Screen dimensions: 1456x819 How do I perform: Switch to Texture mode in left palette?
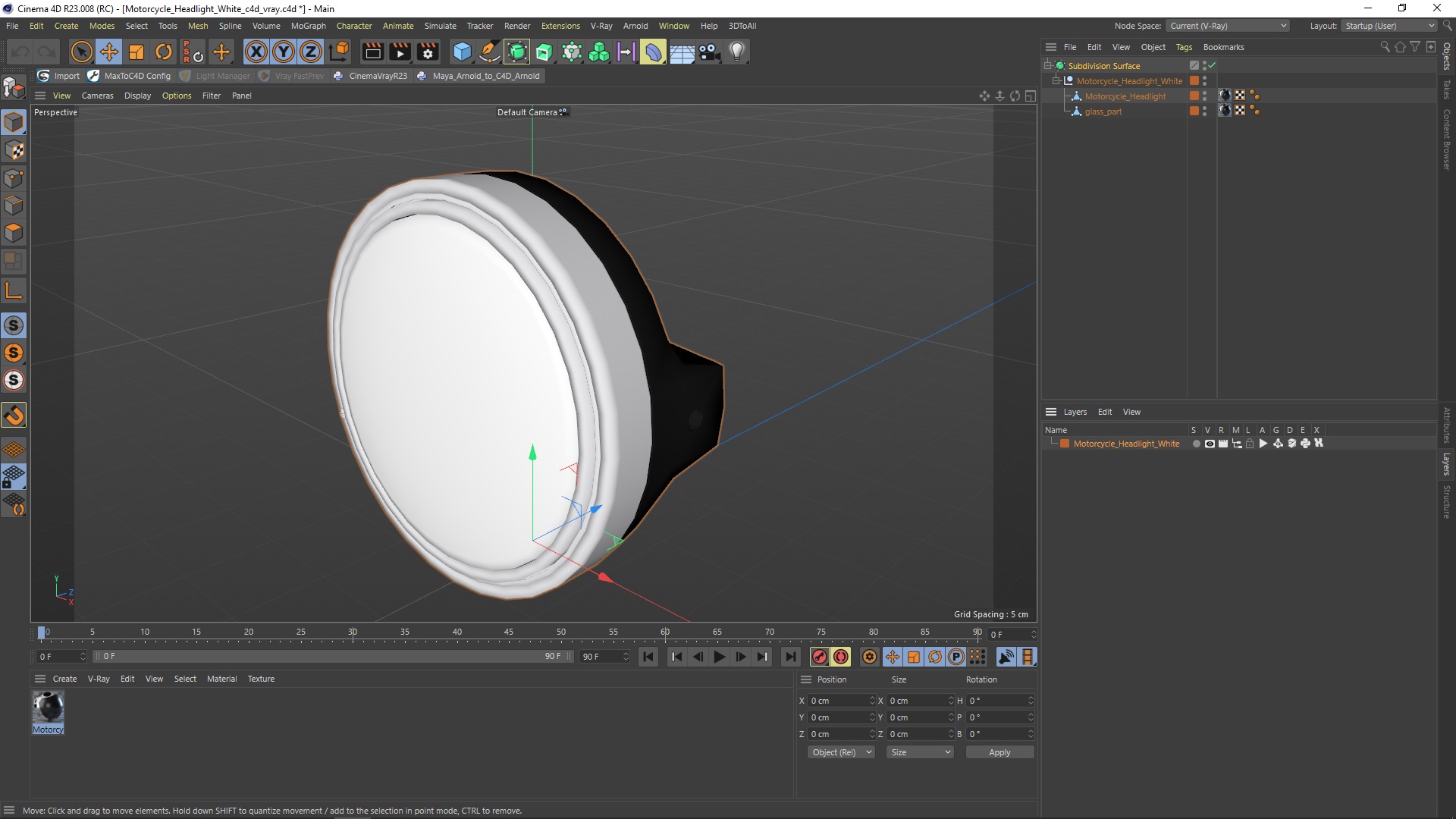pos(14,150)
